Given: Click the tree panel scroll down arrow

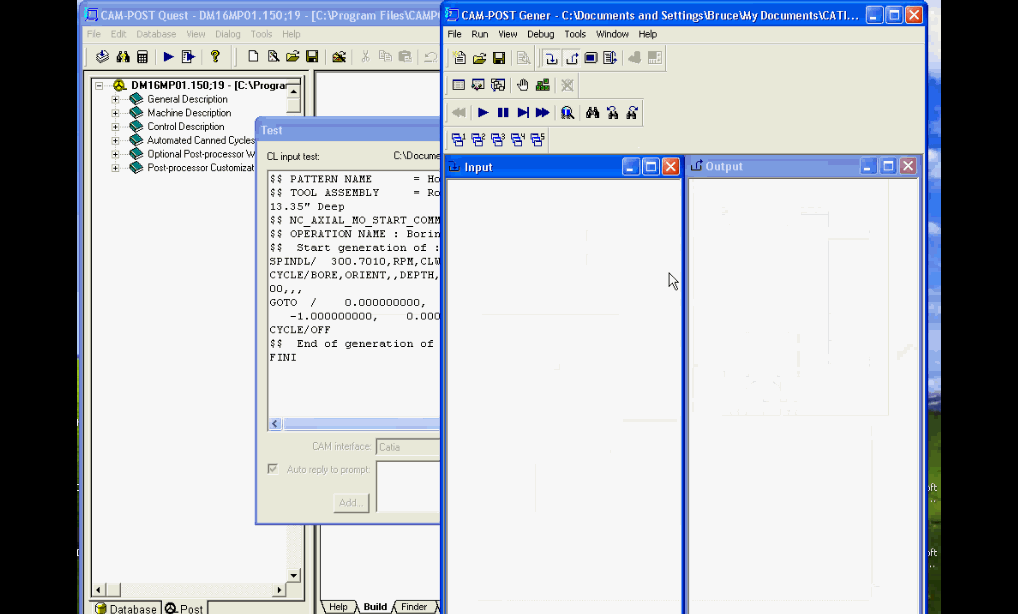Looking at the screenshot, I should pyautogui.click(x=293, y=575).
